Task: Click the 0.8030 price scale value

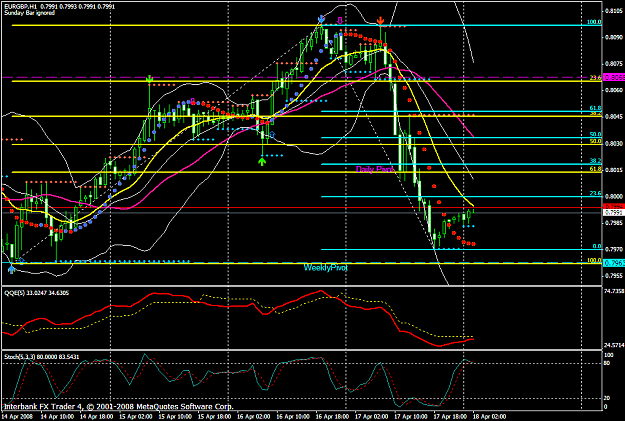Action: click(x=614, y=143)
